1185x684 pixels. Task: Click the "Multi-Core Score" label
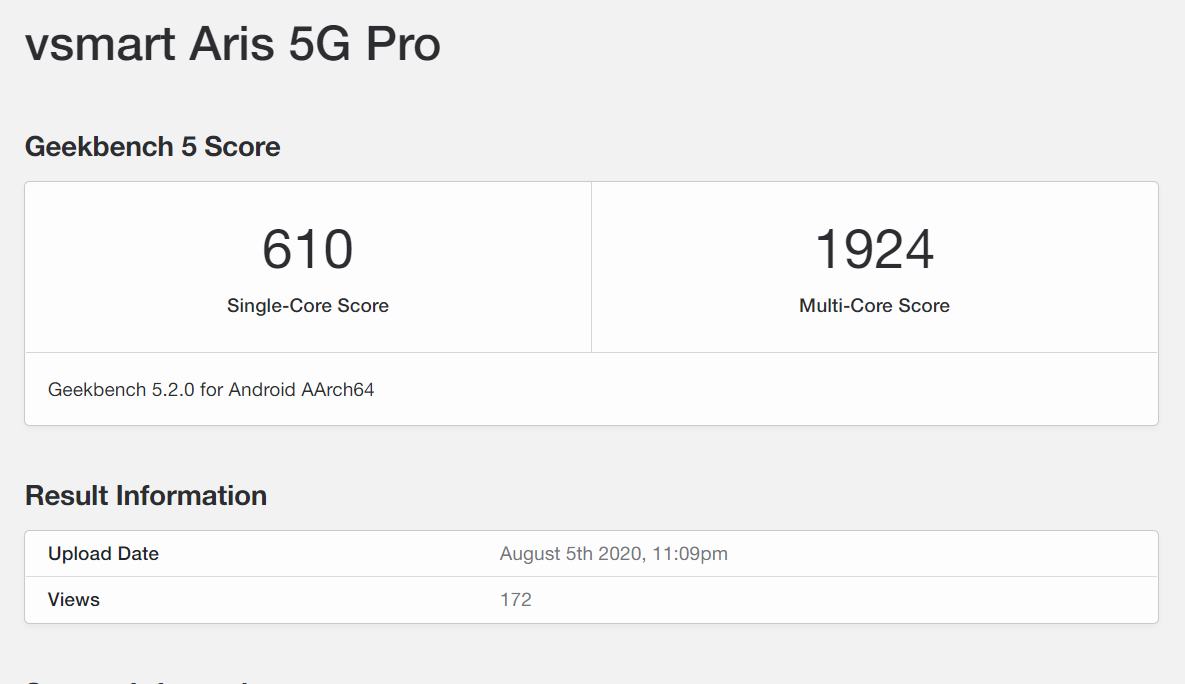874,306
